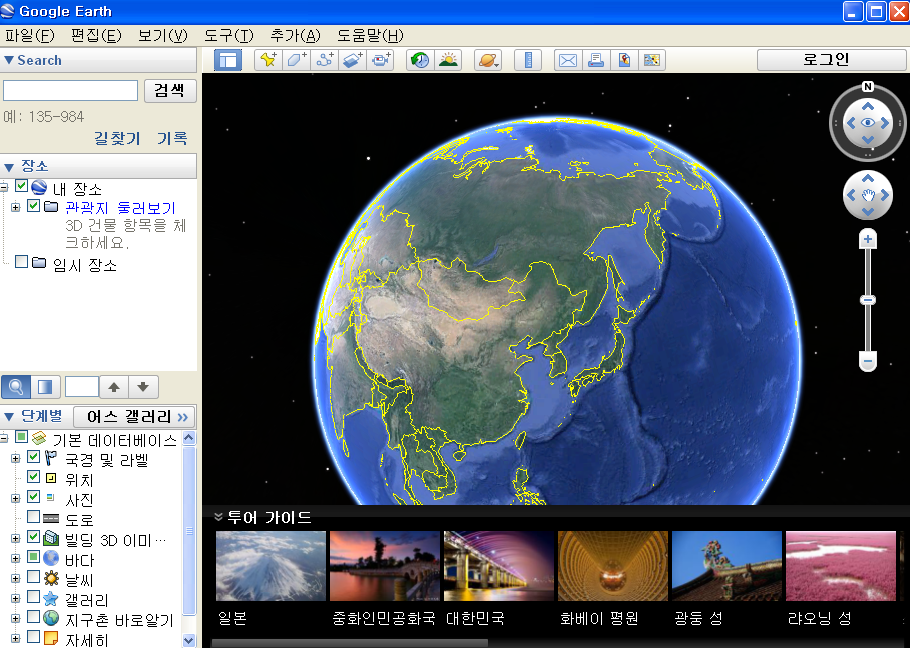The height and width of the screenshot is (648, 910).
Task: Pan down with the hand move joystick
Action: pos(868,212)
